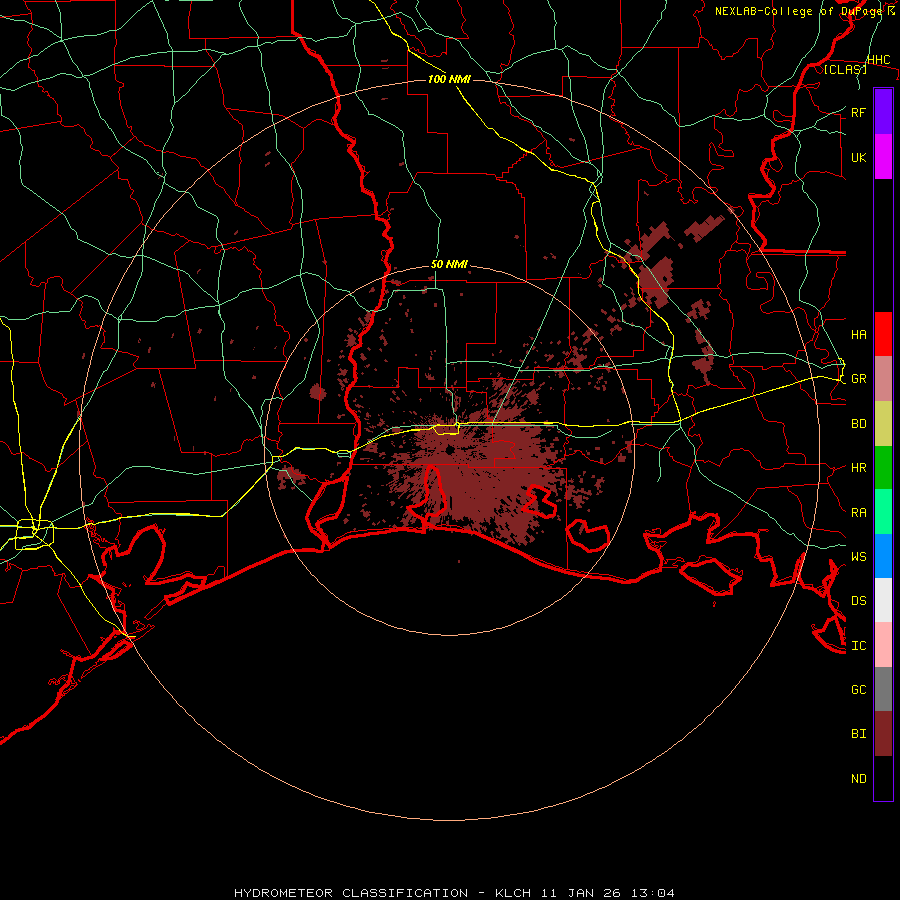
Task: Click the red HA color swatch
Action: [883, 334]
